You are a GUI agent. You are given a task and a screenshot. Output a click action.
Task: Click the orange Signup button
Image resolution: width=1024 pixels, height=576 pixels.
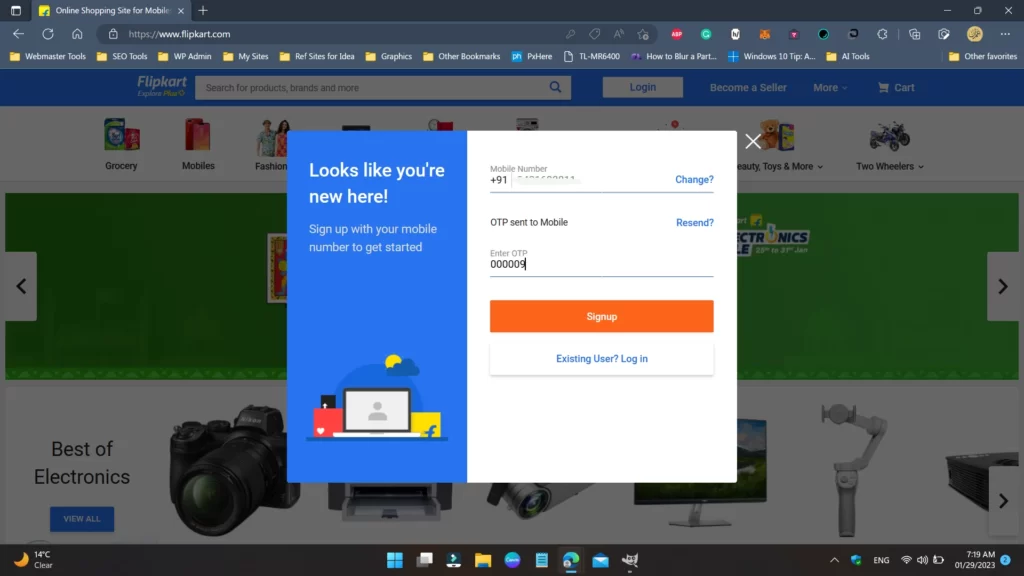click(x=601, y=316)
